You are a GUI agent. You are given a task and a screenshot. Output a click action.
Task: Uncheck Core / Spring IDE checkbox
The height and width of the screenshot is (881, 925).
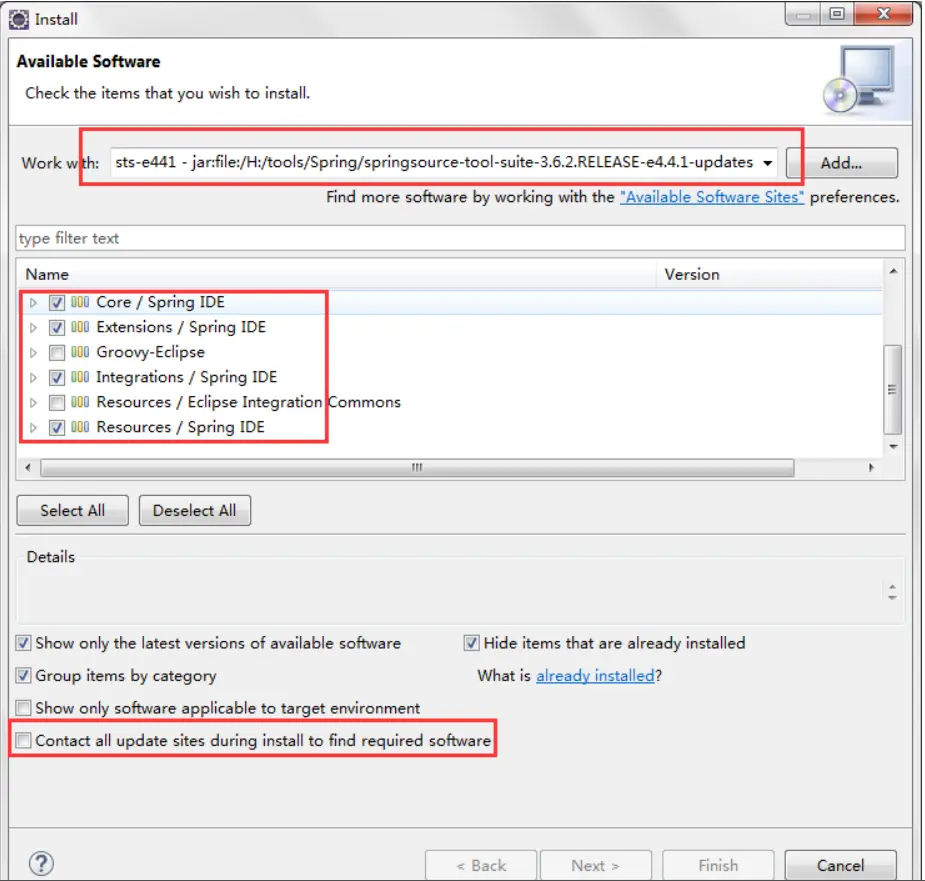(x=57, y=303)
